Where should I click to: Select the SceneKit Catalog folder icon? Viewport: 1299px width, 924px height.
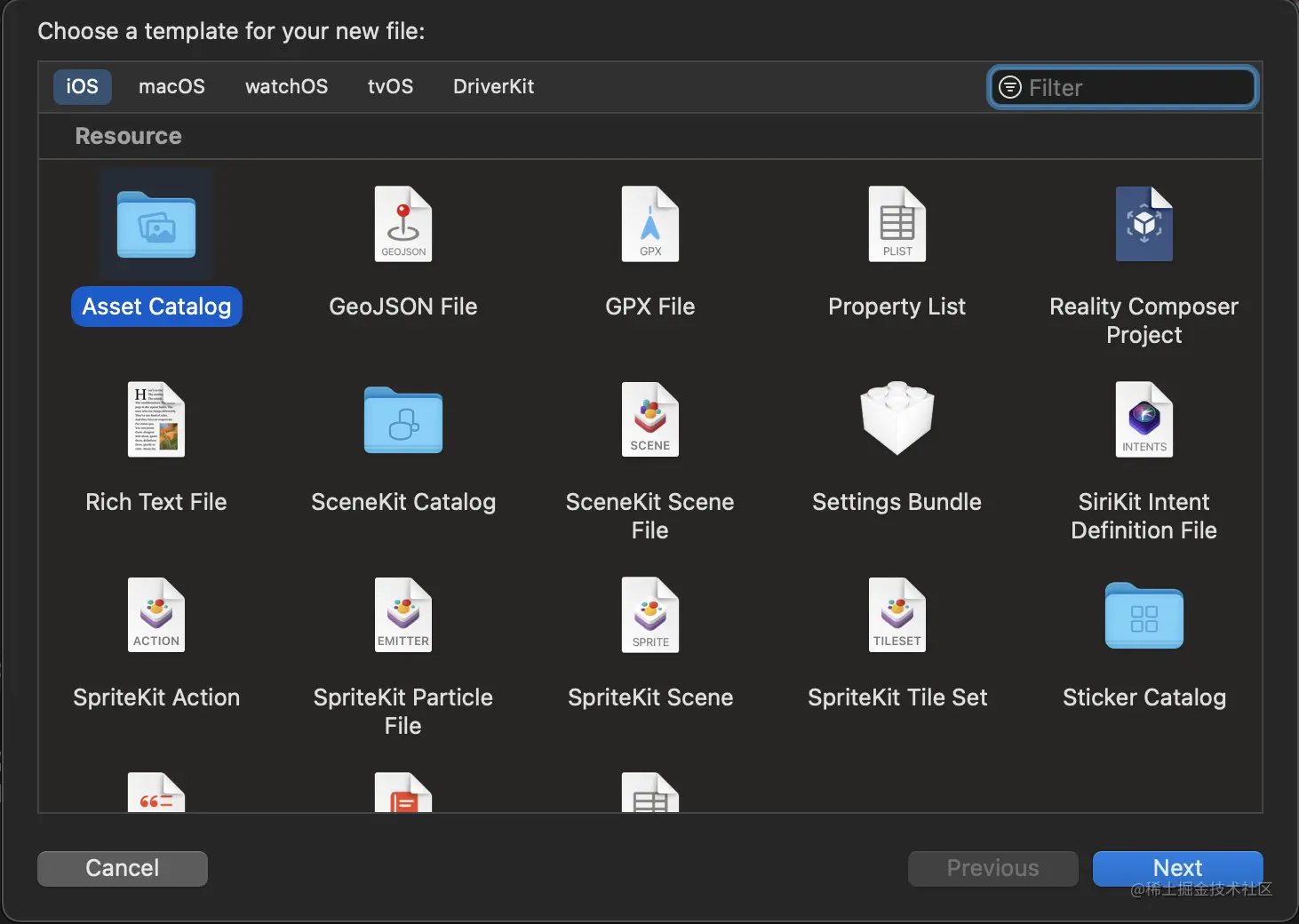point(403,420)
